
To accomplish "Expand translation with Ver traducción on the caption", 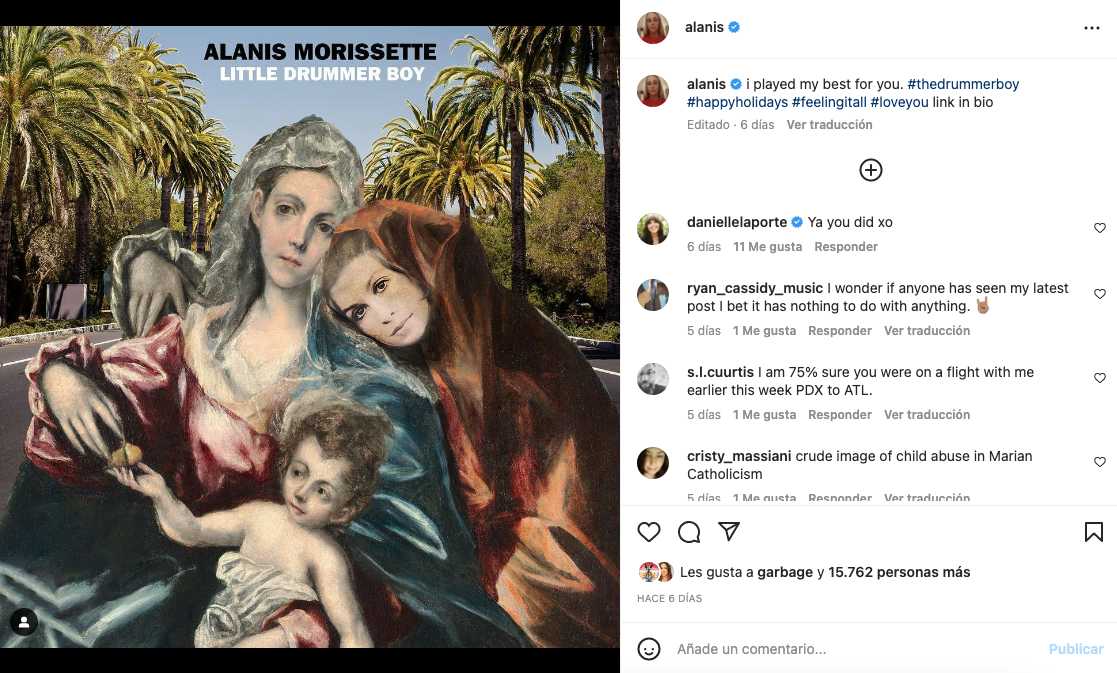I will click(829, 124).
